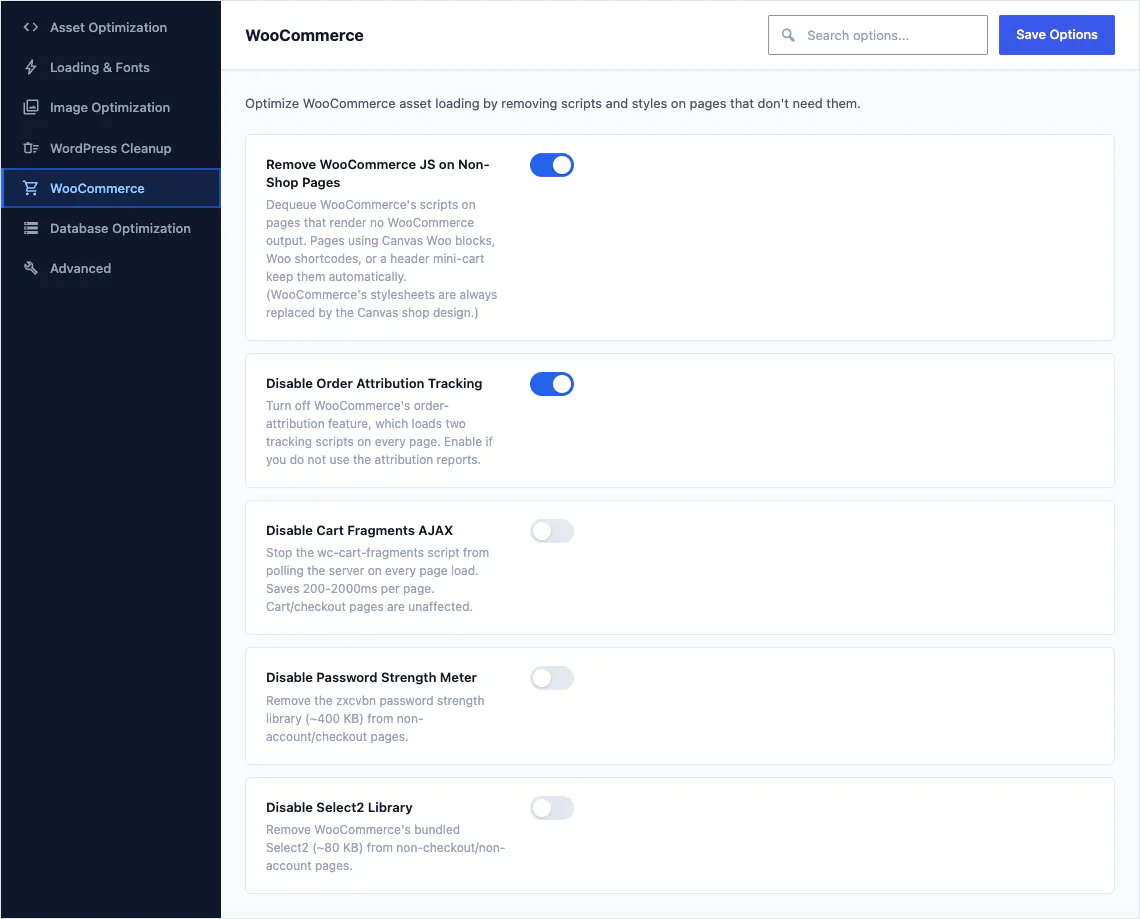
Task: Click the WordPress Cleanup icon in the sidebar
Action: [x=31, y=148]
